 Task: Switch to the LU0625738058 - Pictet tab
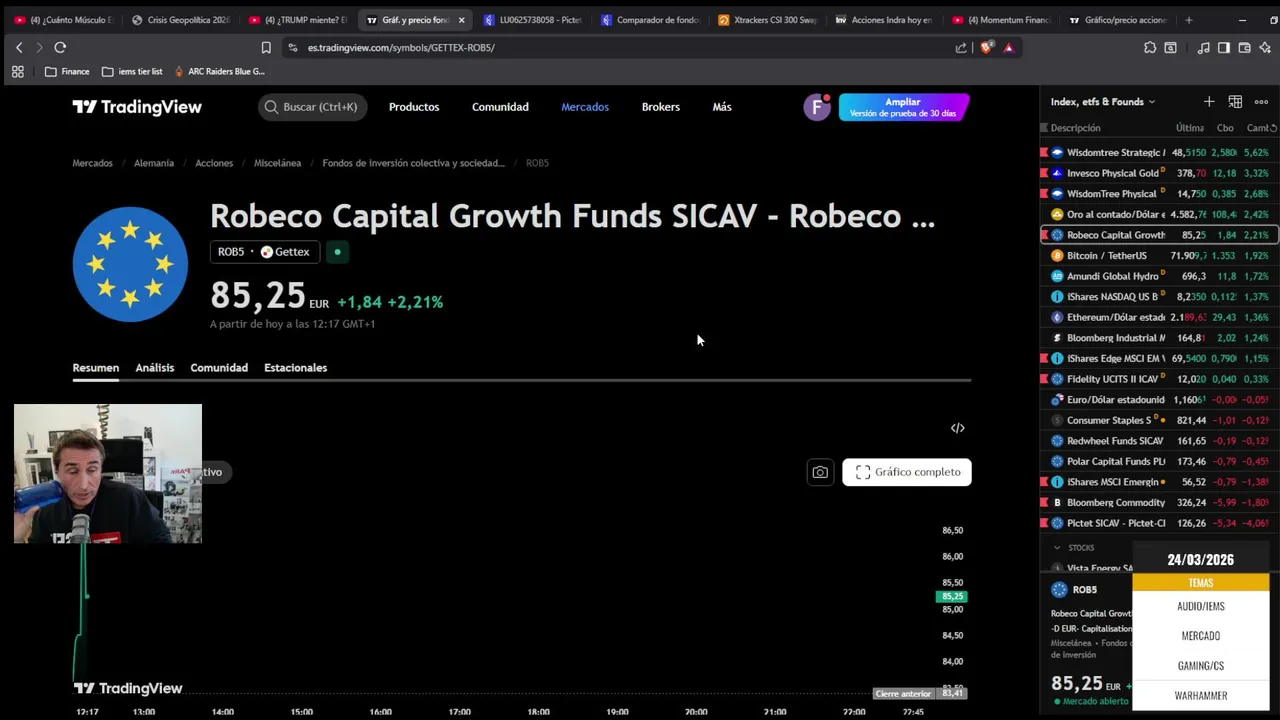pyautogui.click(x=532, y=20)
